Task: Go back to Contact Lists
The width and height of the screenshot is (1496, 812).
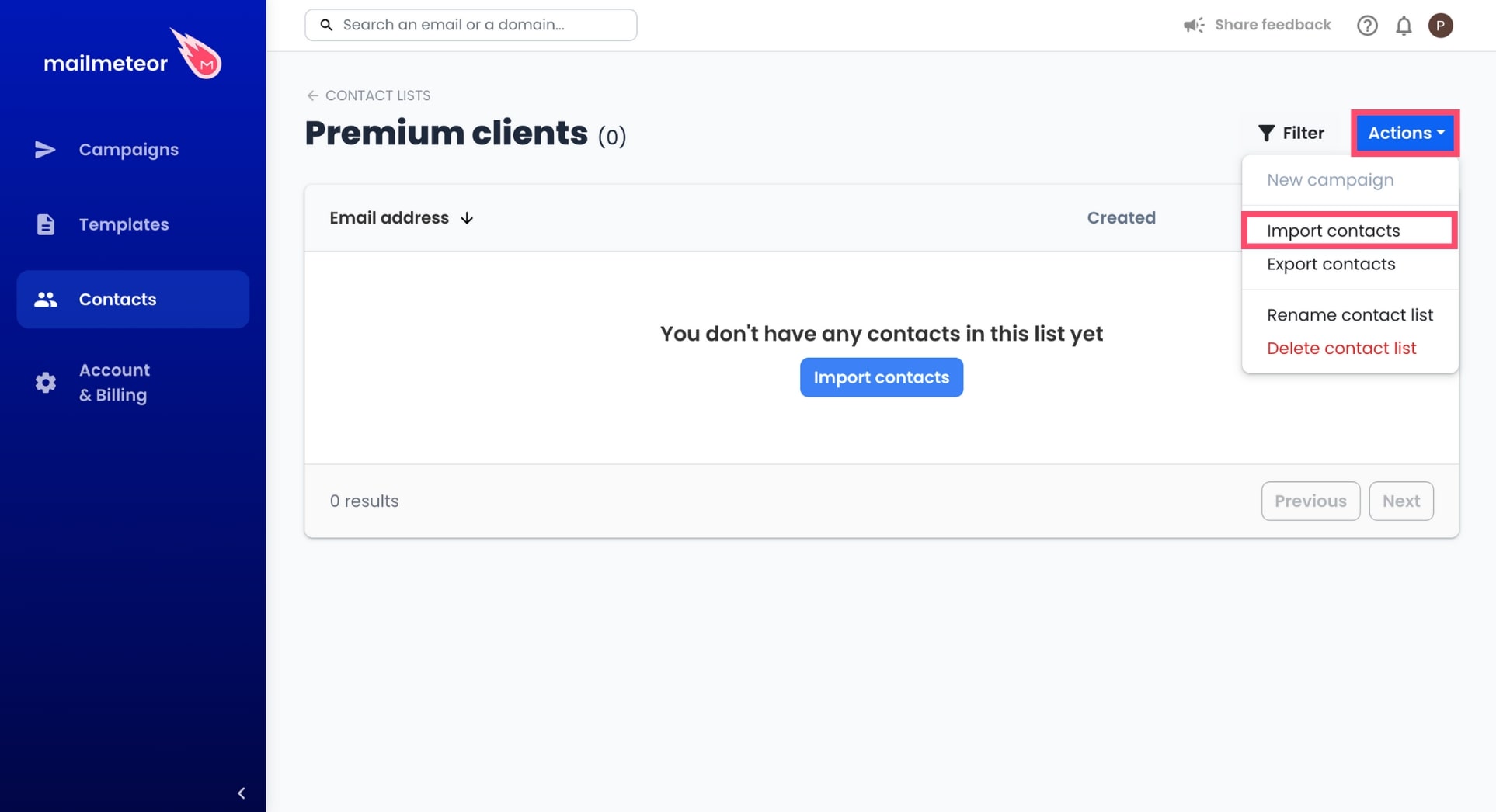Action: click(x=368, y=95)
